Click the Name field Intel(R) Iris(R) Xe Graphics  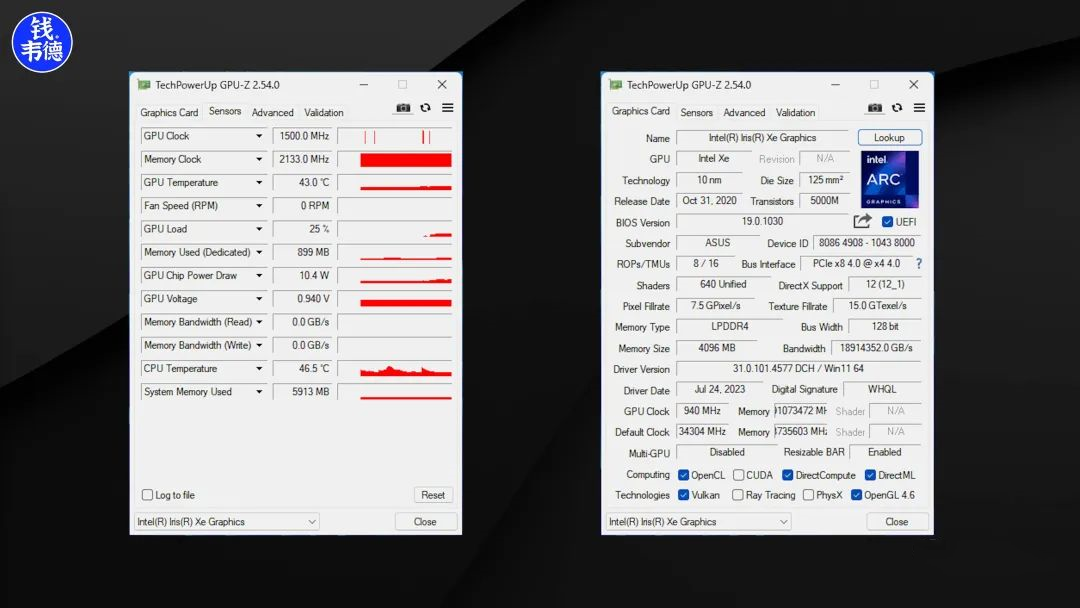pyautogui.click(x=762, y=138)
